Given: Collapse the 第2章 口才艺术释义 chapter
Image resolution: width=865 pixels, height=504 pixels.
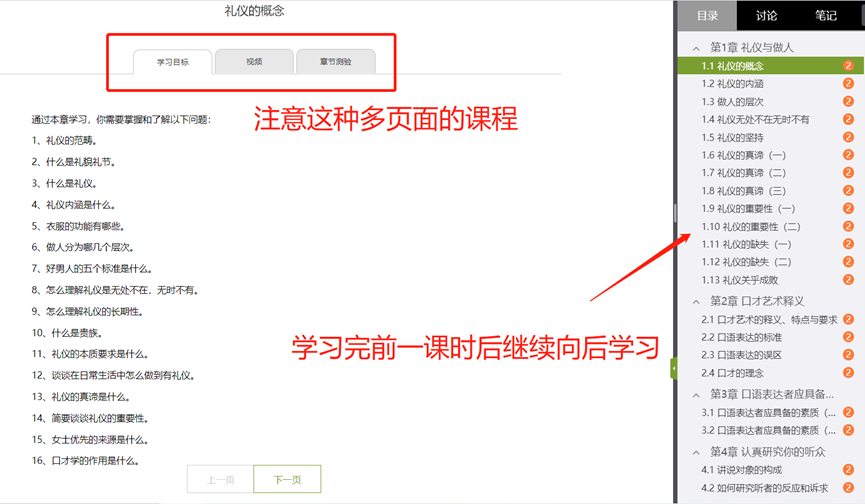Looking at the screenshot, I should pyautogui.click(x=696, y=302).
